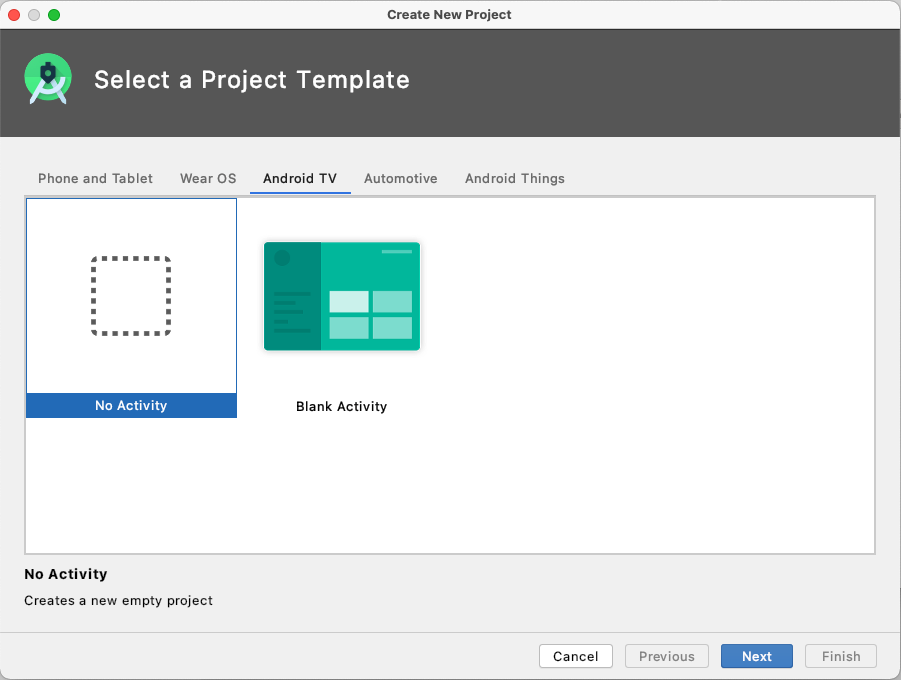Close the dialog with the red button

tap(14, 15)
